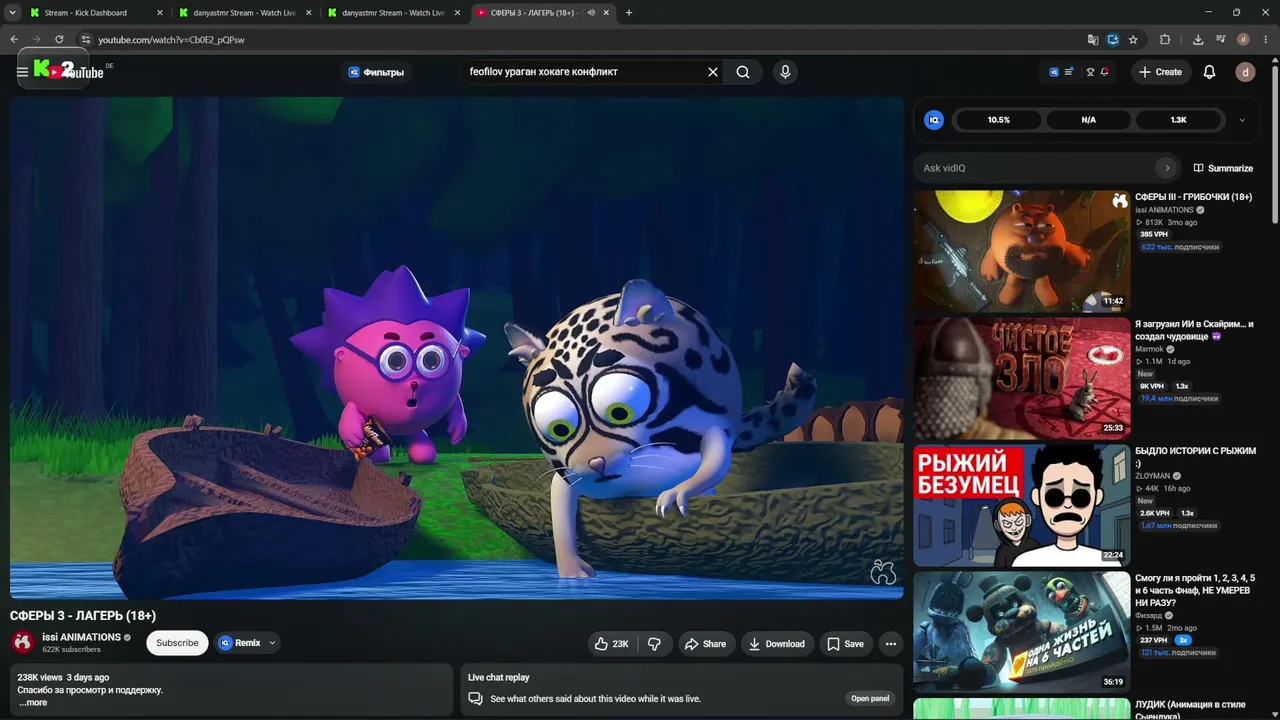Click the main video player
This screenshot has width=1280, height=720.
pyautogui.click(x=457, y=348)
